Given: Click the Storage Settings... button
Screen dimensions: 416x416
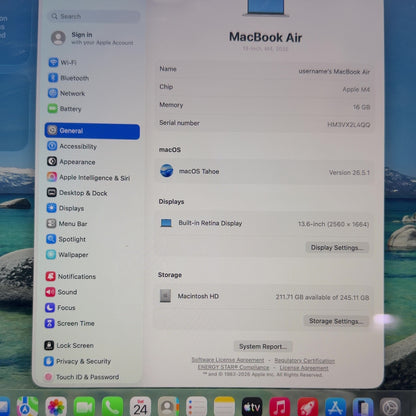Looking at the screenshot, I should (336, 321).
